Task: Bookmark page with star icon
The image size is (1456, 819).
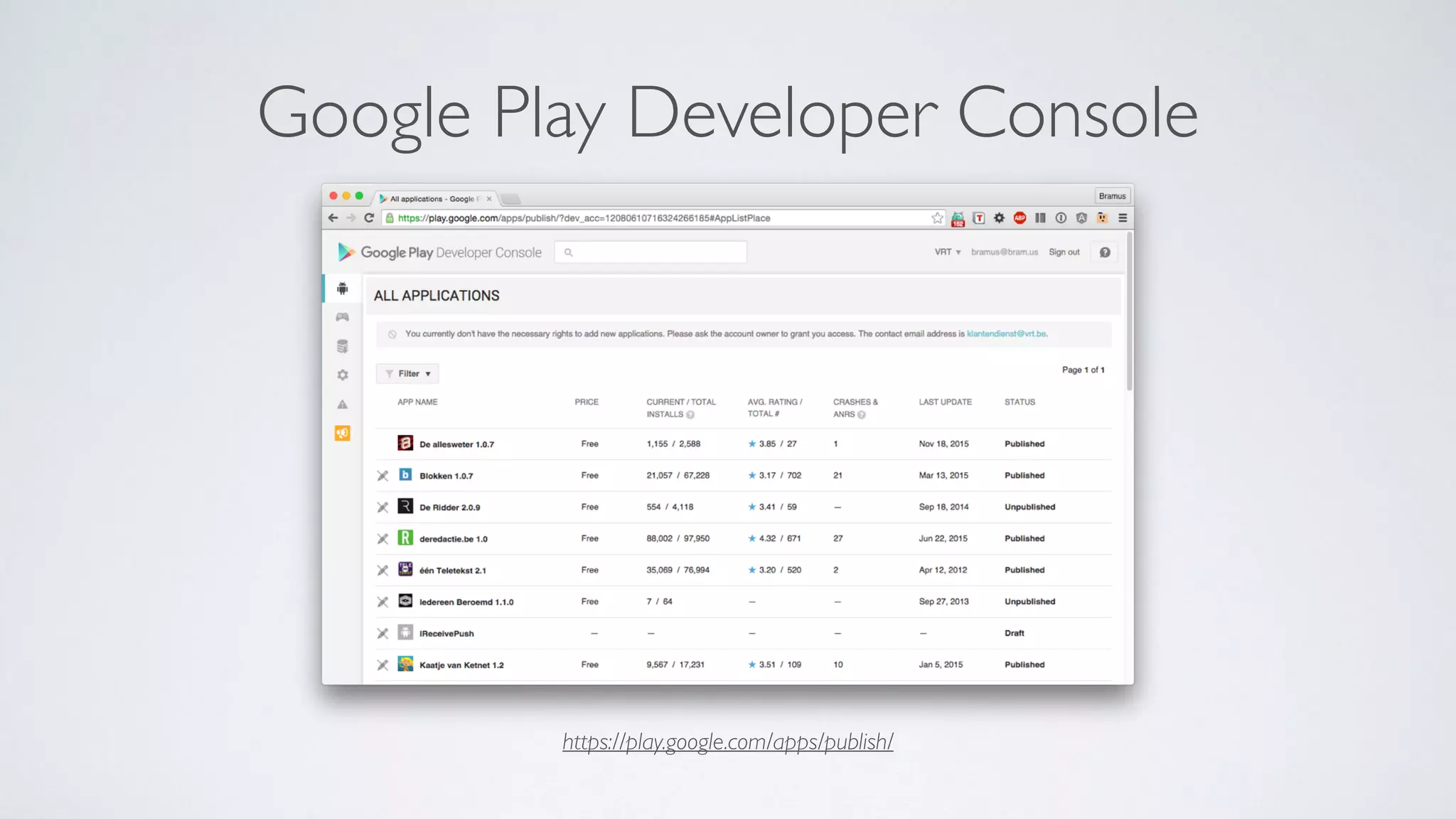Action: tap(937, 218)
